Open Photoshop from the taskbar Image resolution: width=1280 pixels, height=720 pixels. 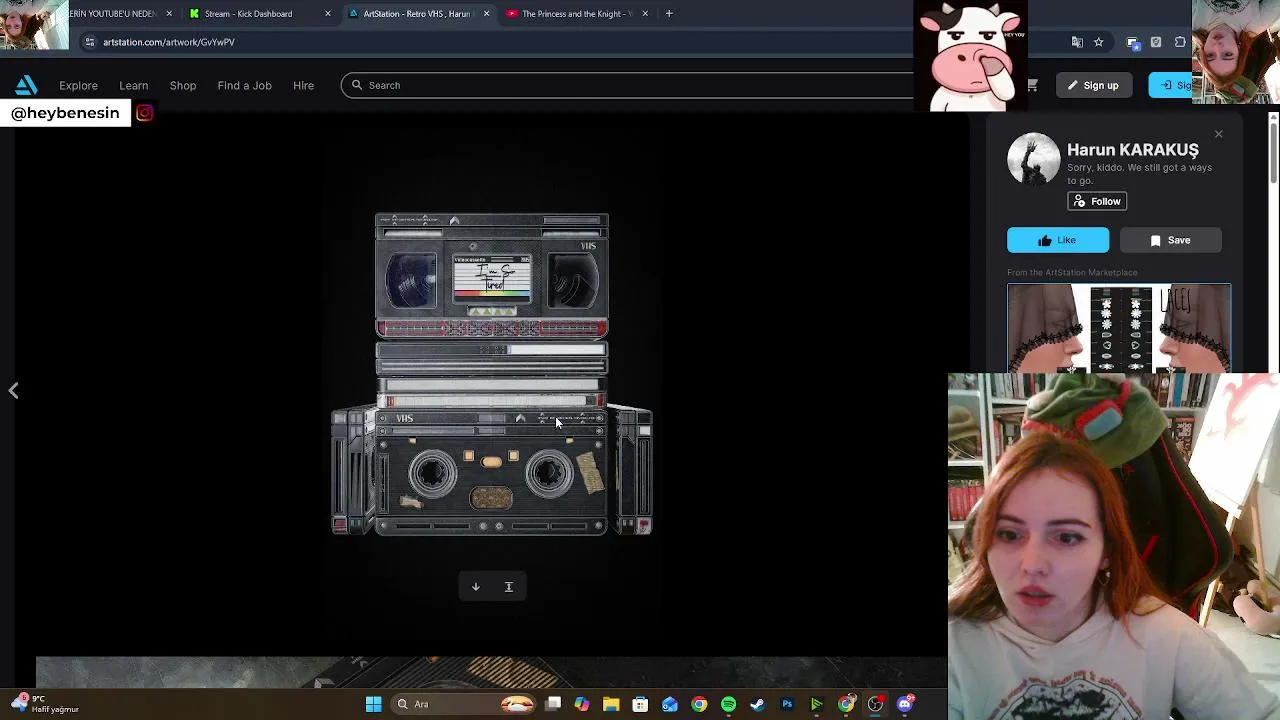[x=787, y=704]
